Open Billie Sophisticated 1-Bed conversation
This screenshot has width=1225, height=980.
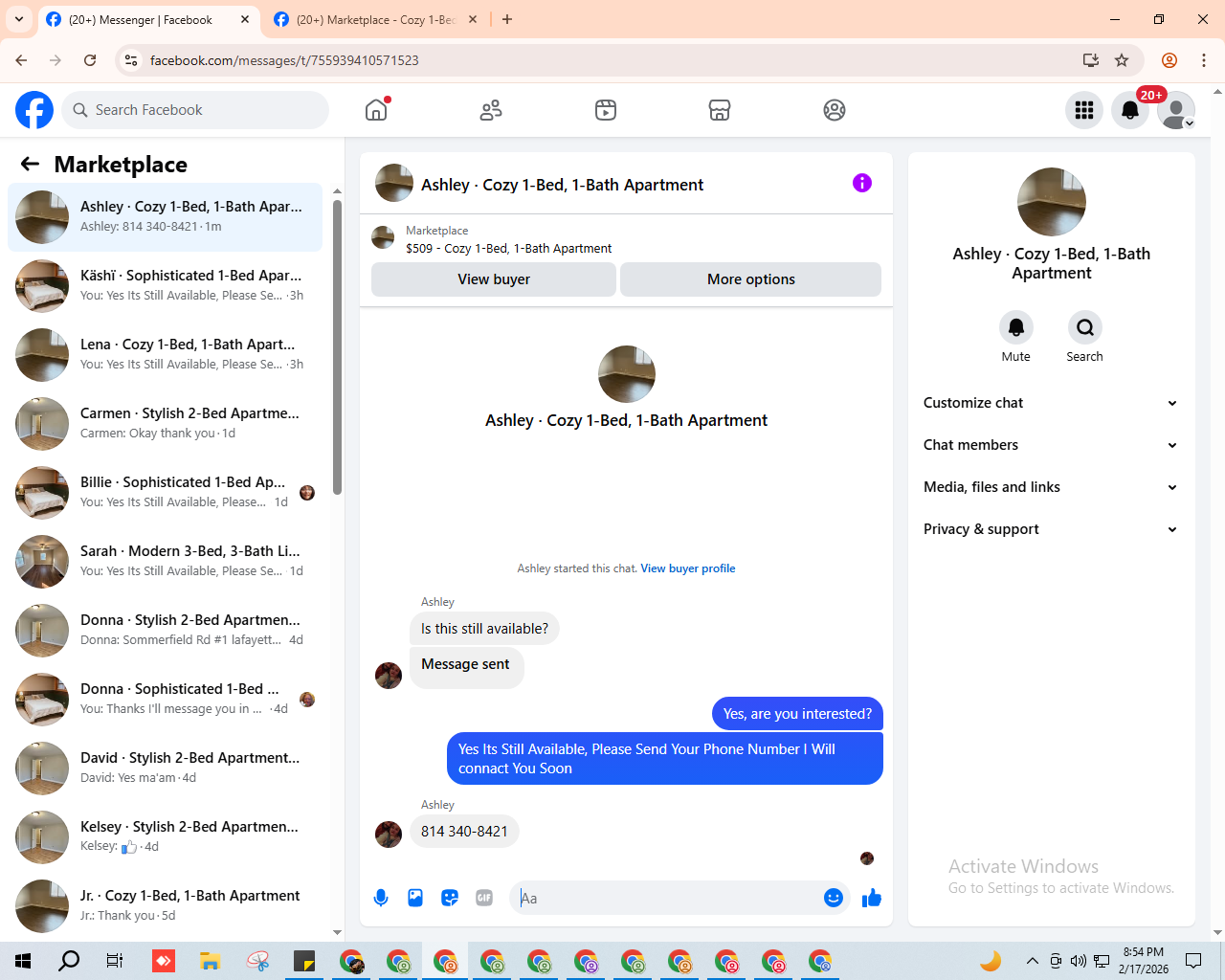tap(165, 493)
